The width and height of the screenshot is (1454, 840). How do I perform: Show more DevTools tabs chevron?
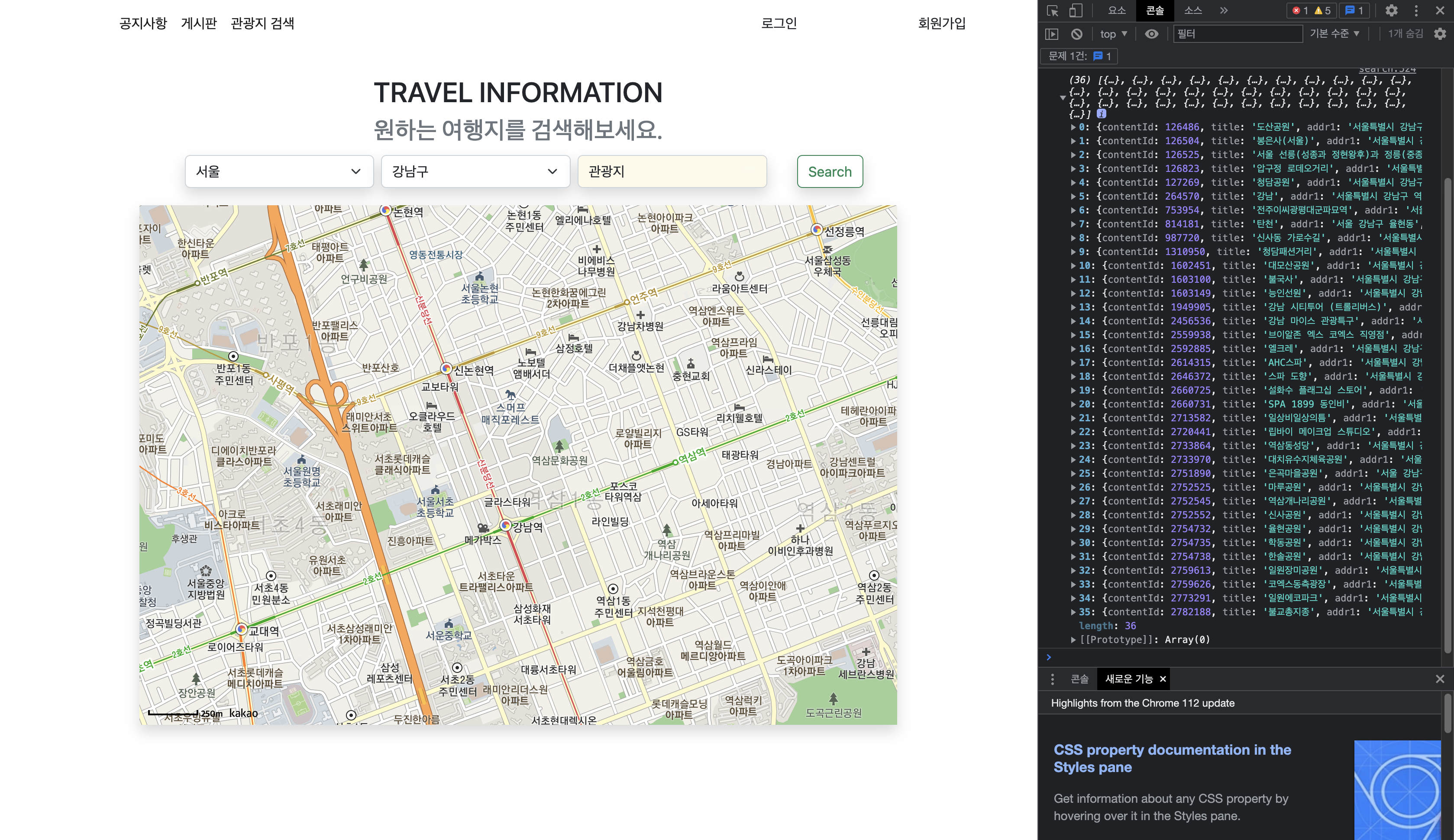pos(1224,10)
